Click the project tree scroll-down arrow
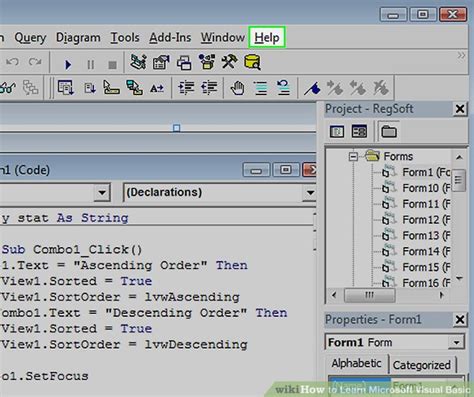 tap(459, 279)
